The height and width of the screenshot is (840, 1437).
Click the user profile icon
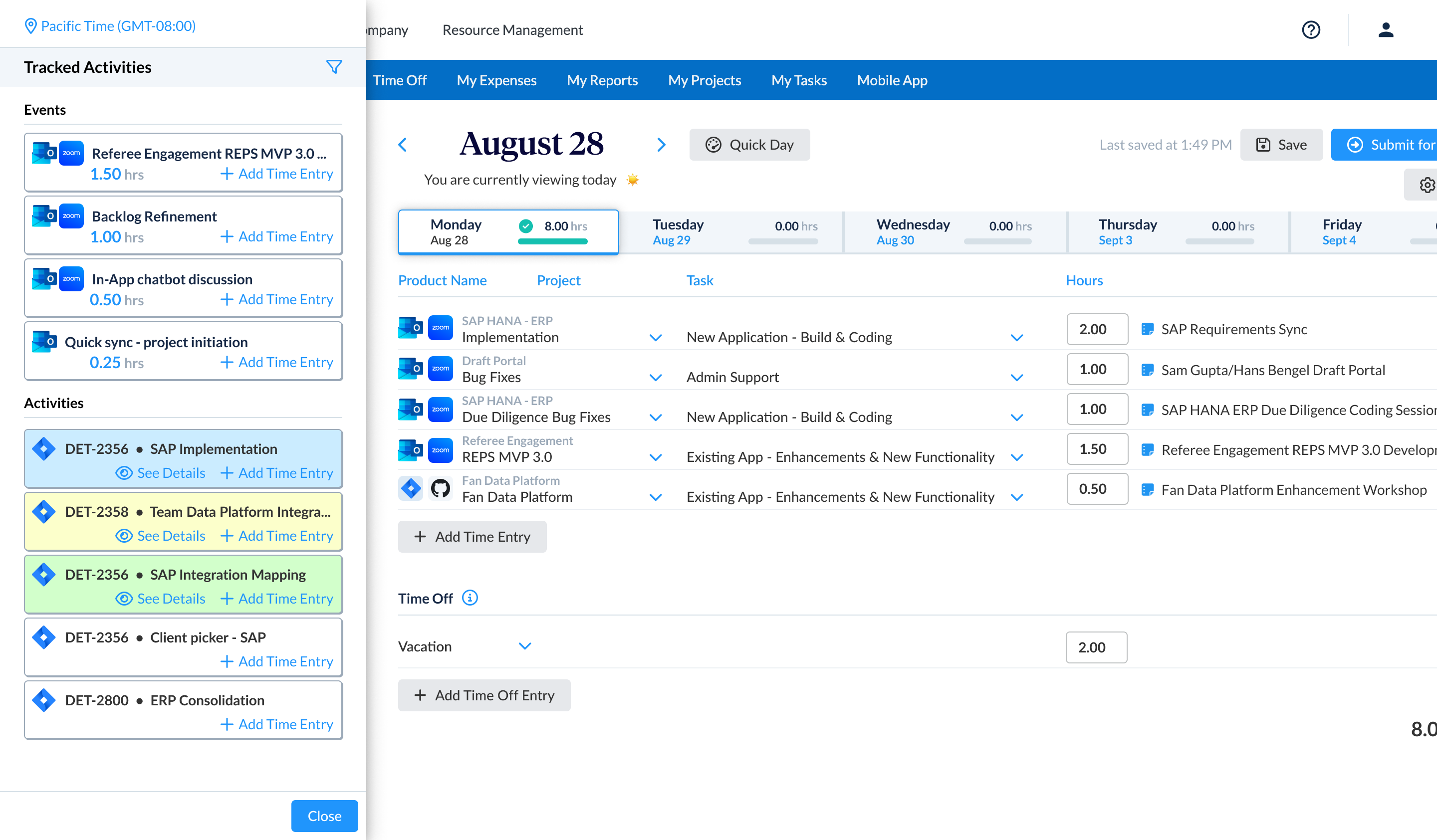[1385, 29]
